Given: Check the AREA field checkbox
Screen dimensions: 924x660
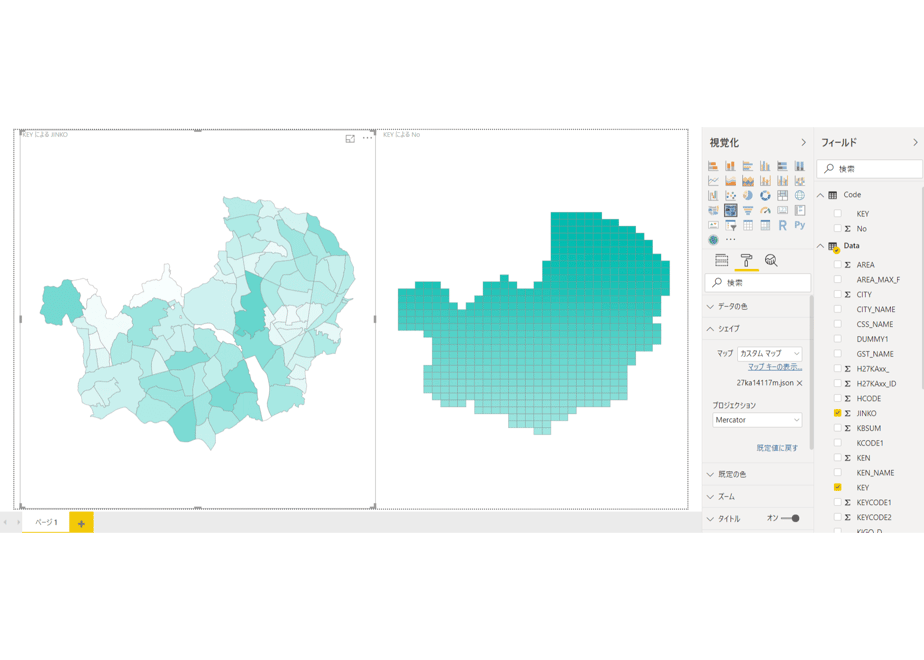Looking at the screenshot, I should point(837,265).
